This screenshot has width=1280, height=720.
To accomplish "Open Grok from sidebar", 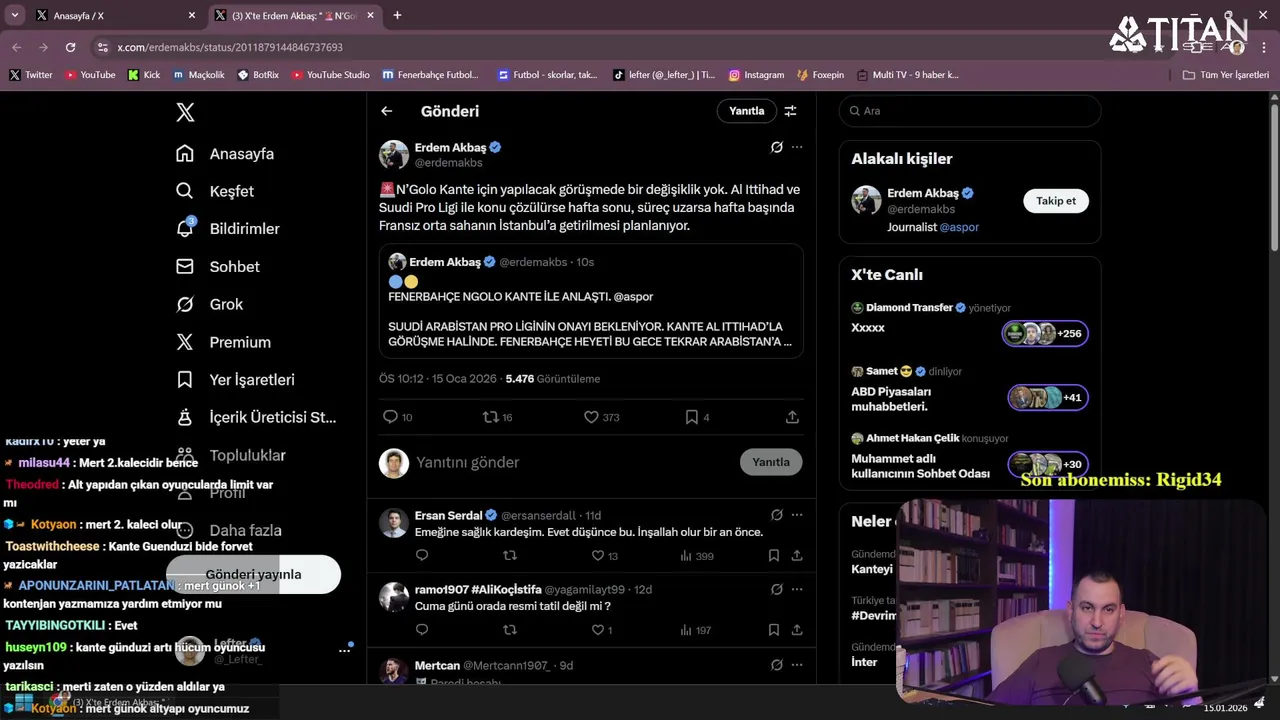I will pos(210,304).
